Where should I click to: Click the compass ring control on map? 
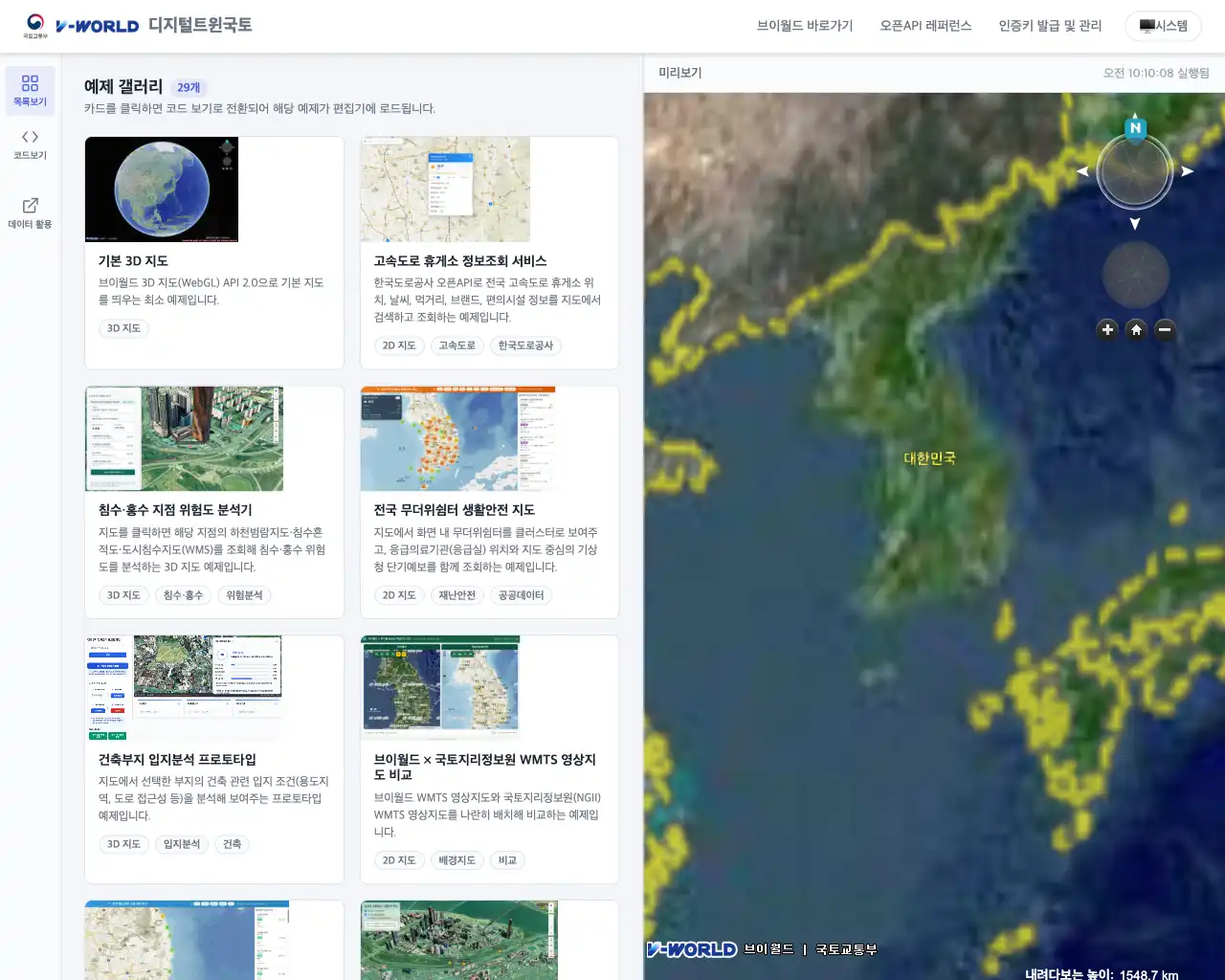pyautogui.click(x=1135, y=172)
